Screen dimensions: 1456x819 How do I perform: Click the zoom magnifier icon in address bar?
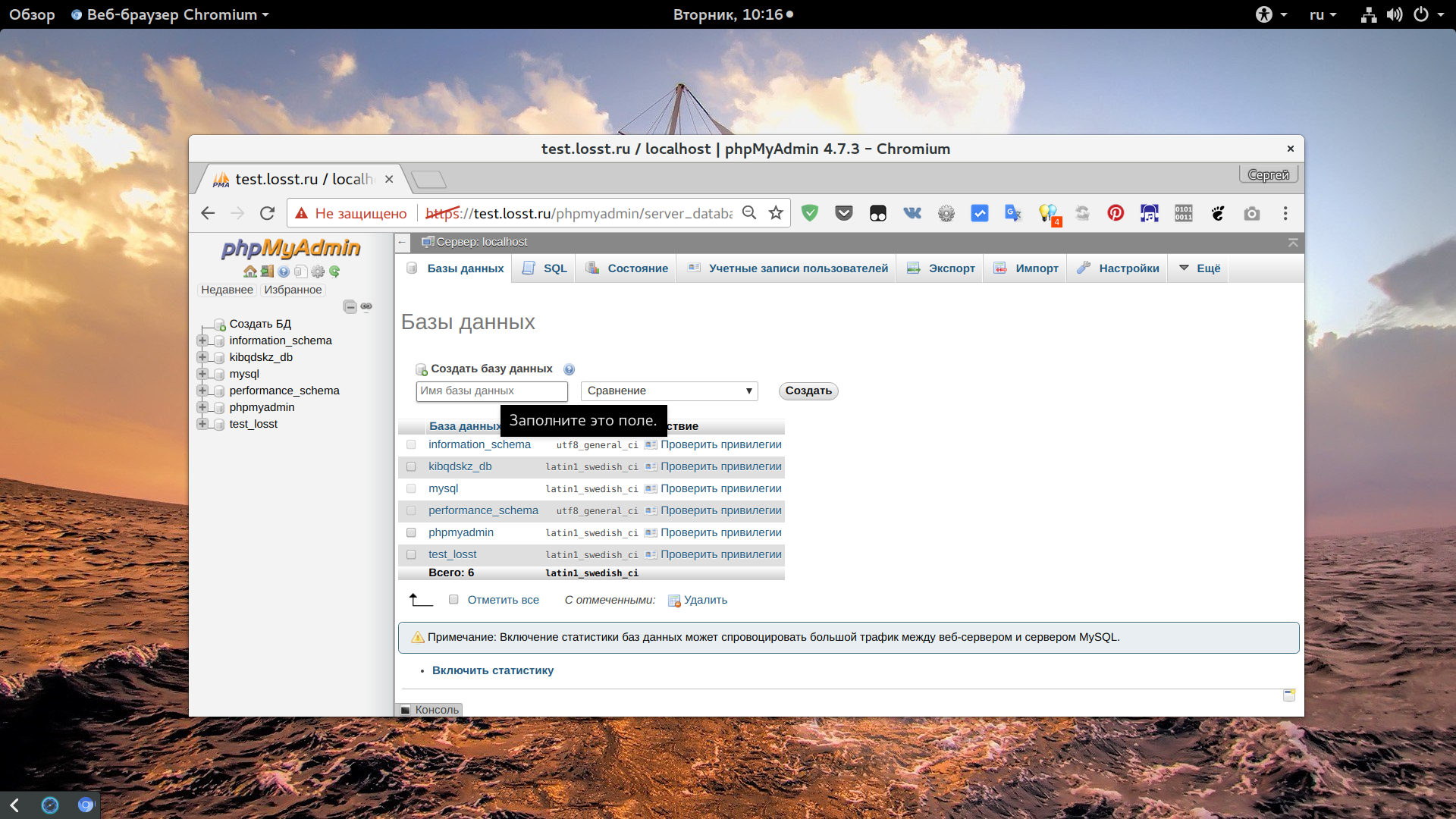pos(749,213)
